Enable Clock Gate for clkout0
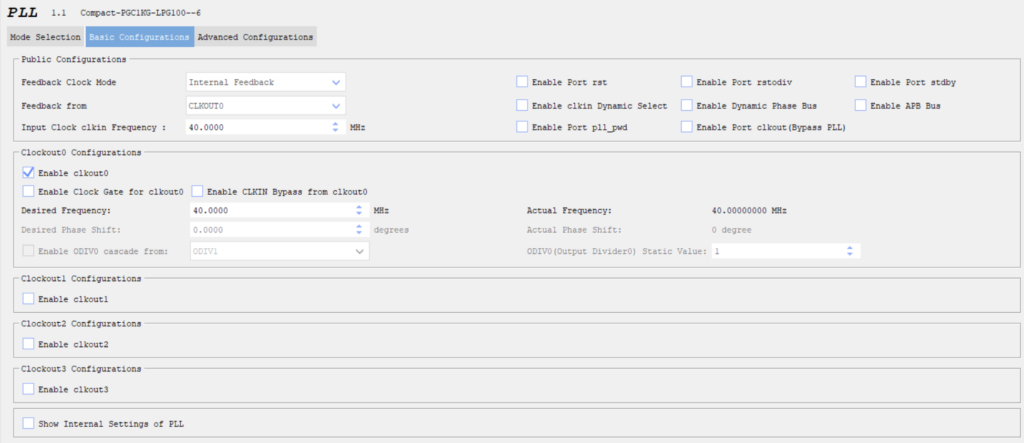This screenshot has height=443, width=1024. pos(28,191)
